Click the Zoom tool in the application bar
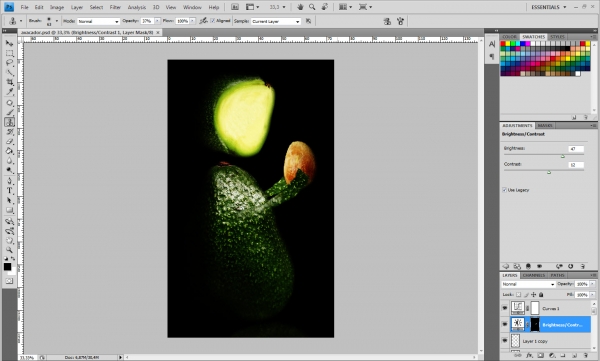 (x=312, y=7)
